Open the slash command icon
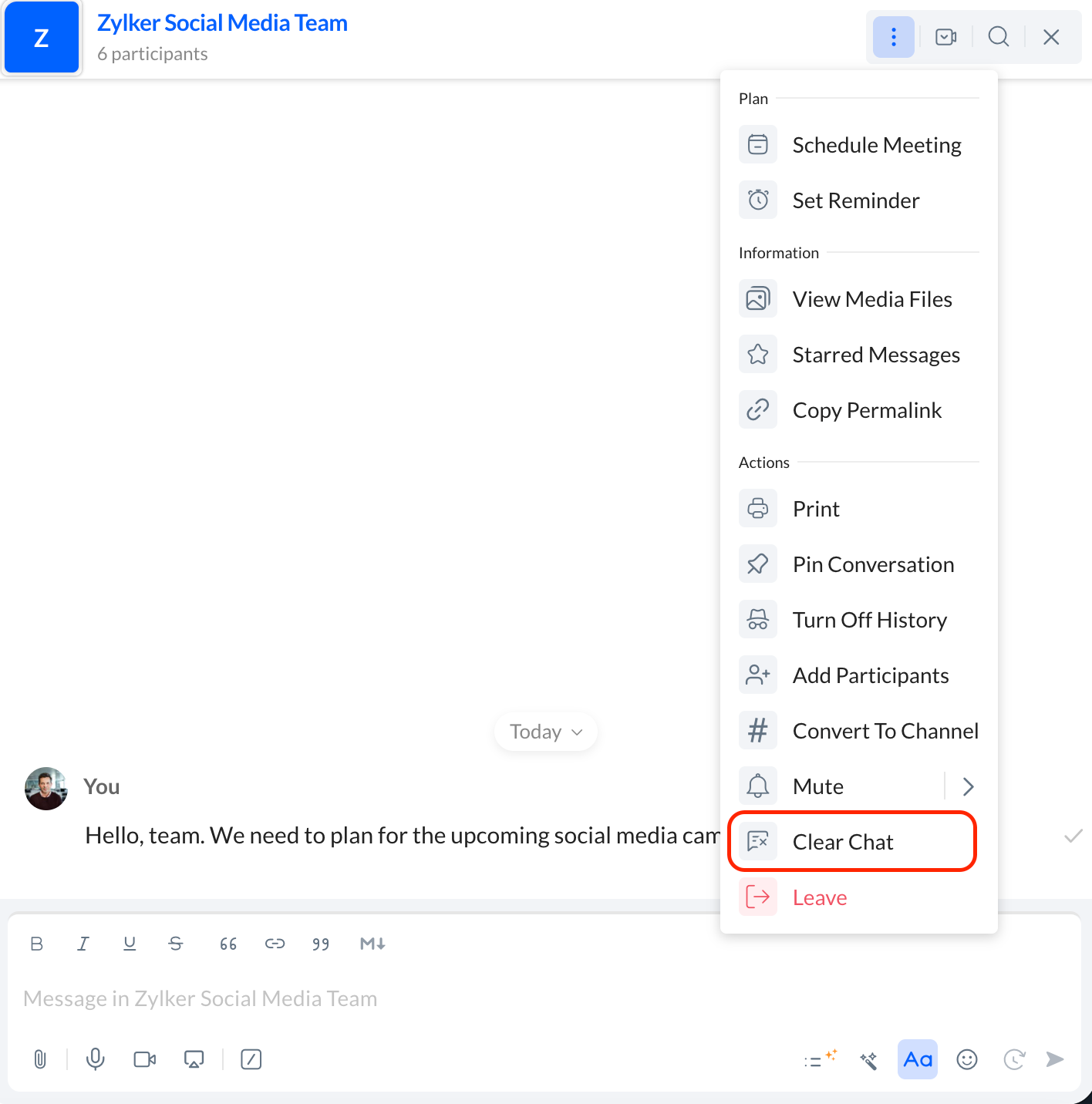 tap(251, 1059)
